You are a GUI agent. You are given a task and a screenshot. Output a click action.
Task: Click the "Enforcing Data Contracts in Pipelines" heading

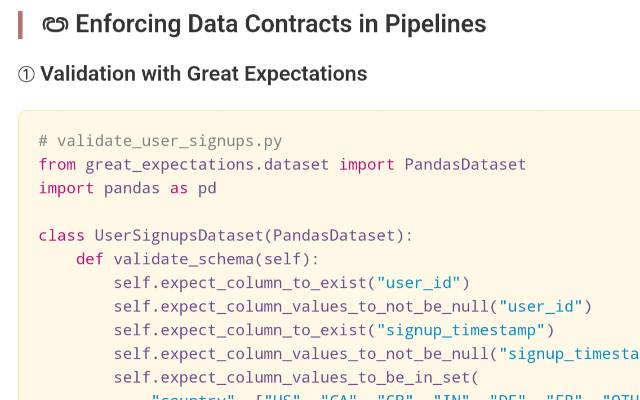click(280, 24)
